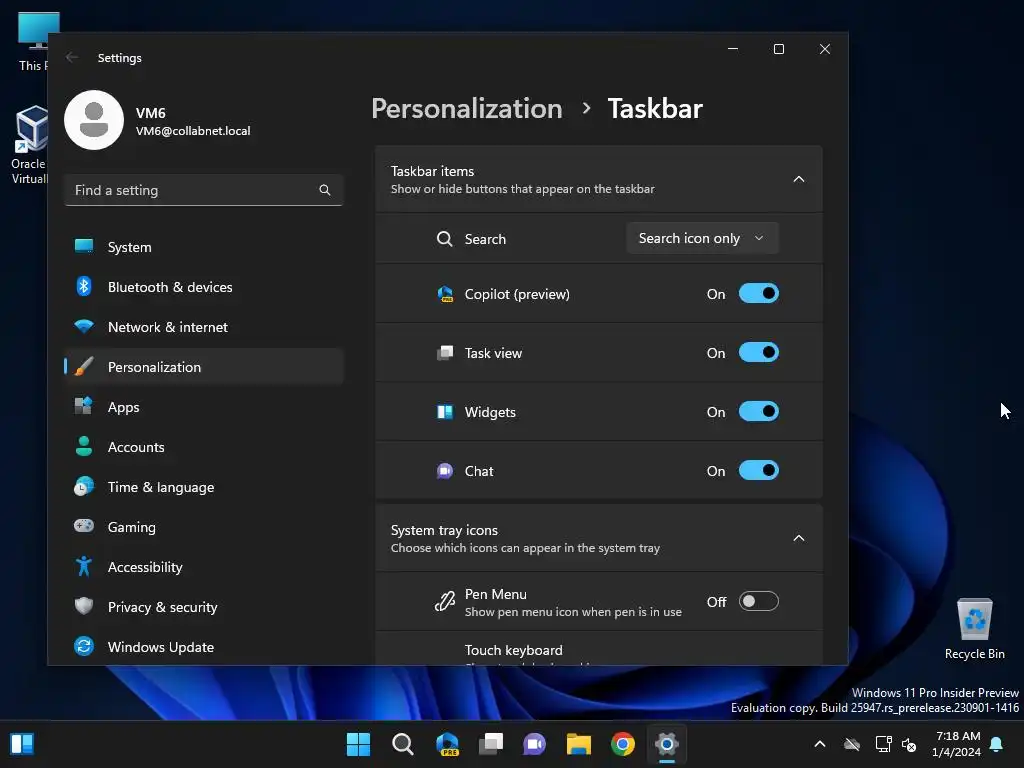This screenshot has width=1024, height=768.
Task: Select the Recycle Bin desktop icon
Action: pos(974,629)
